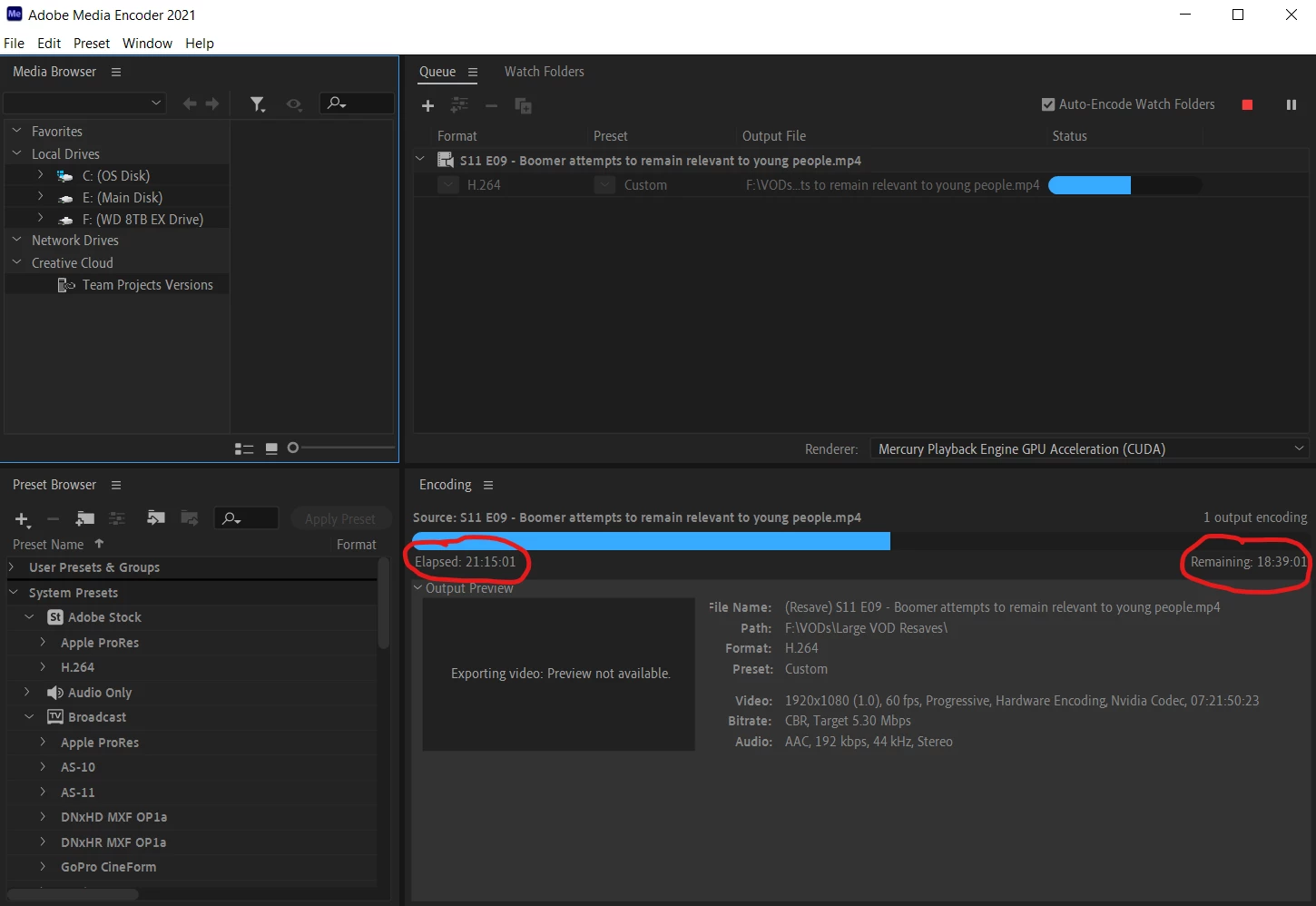Open the File menu
Viewport: 1316px width, 906px height.
(15, 44)
